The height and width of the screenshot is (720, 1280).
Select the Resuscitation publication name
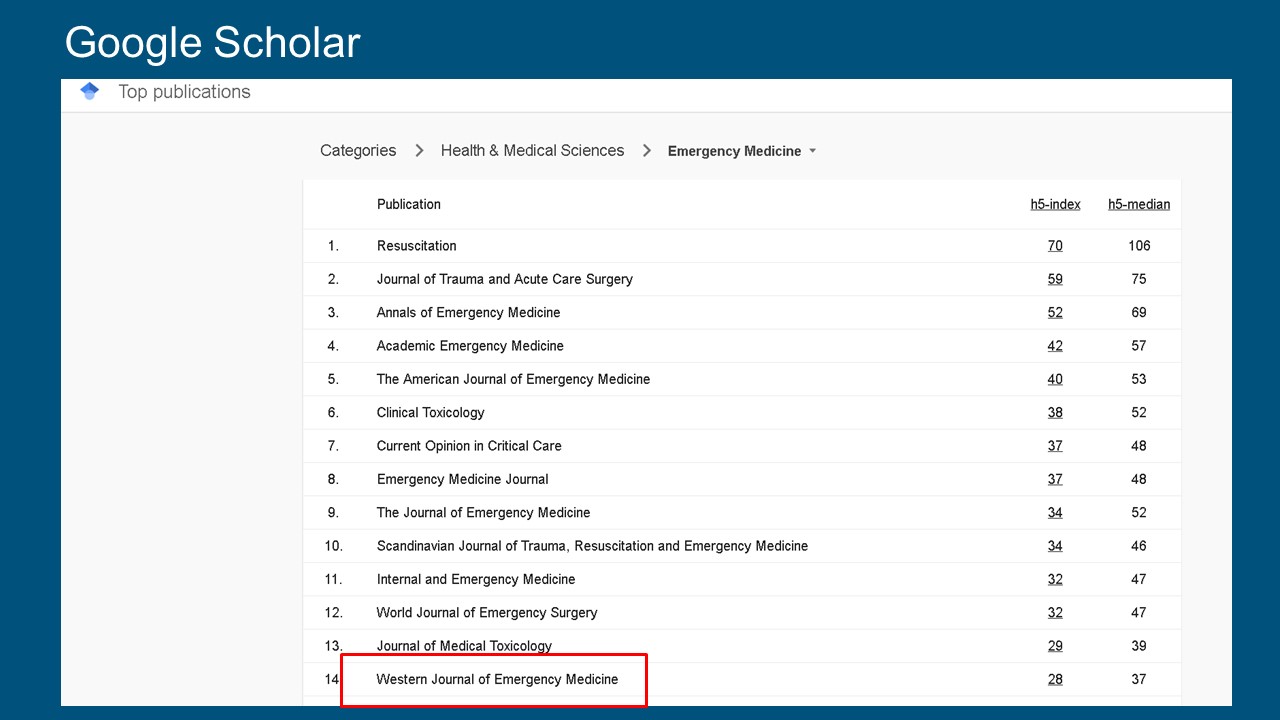pos(417,246)
